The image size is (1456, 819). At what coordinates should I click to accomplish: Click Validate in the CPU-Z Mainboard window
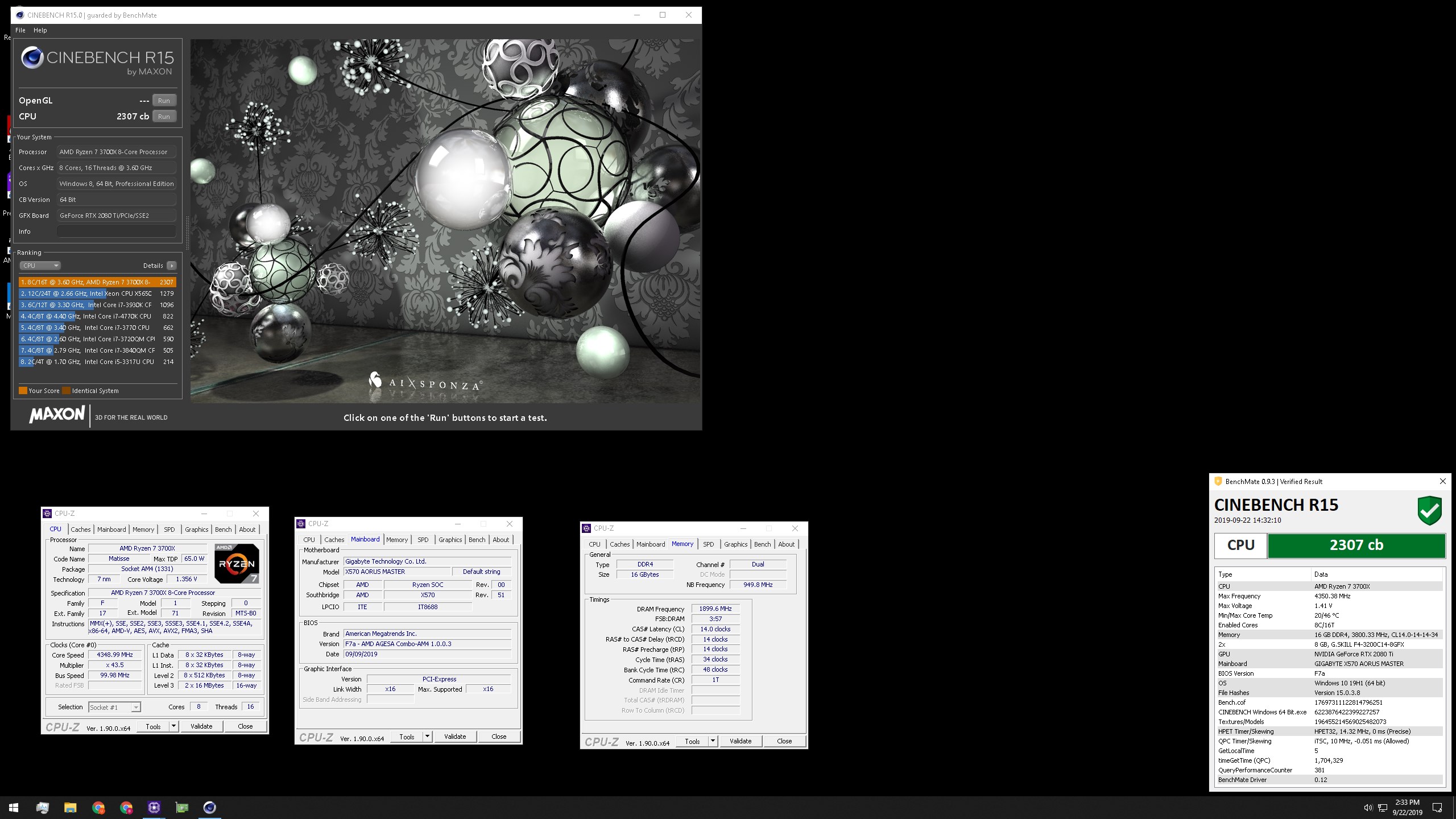click(x=455, y=737)
